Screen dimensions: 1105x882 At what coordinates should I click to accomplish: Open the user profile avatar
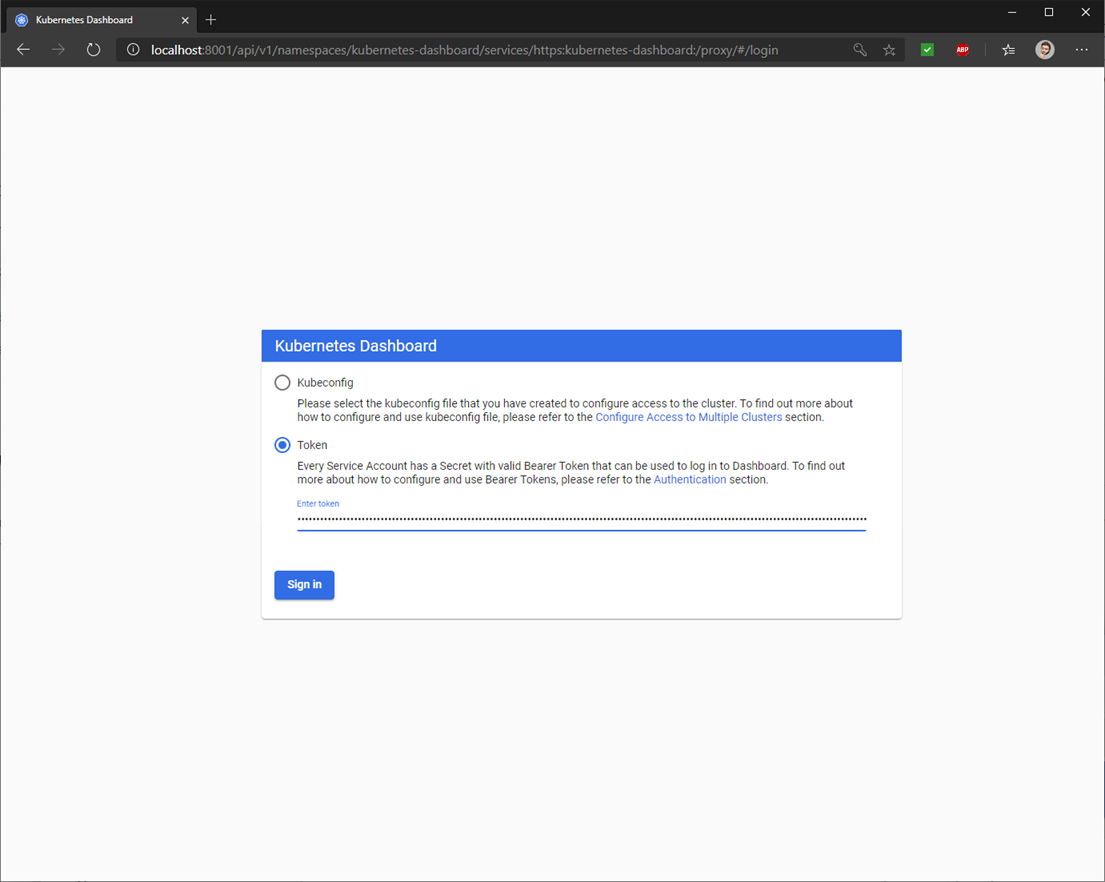[1045, 49]
